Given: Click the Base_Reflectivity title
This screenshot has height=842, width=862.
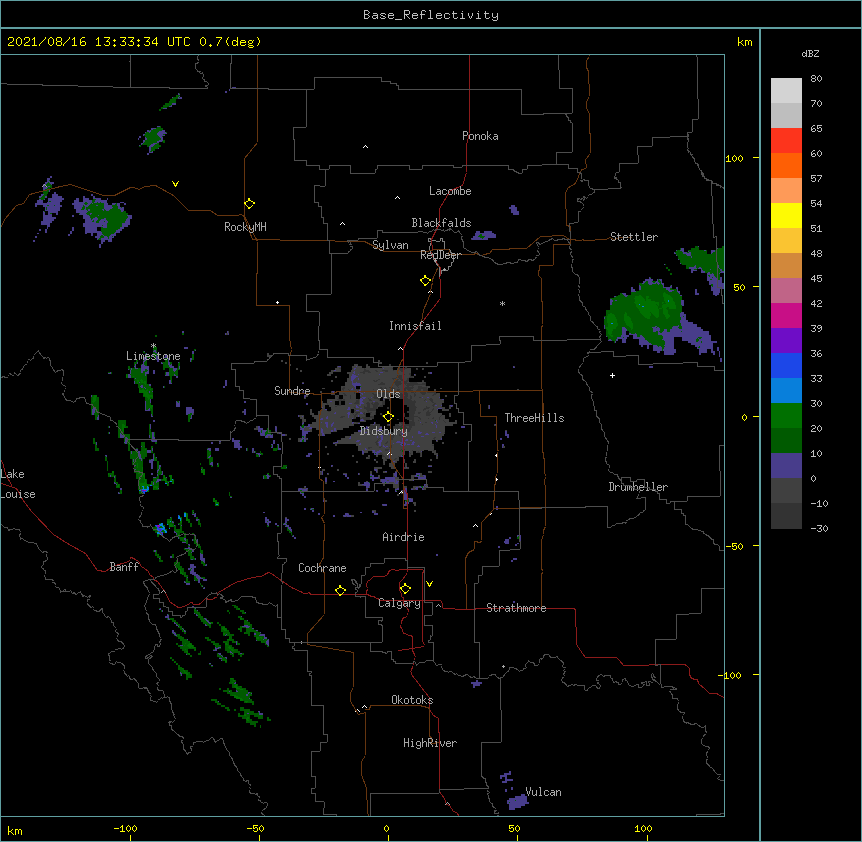Looking at the screenshot, I should click(x=431, y=15).
